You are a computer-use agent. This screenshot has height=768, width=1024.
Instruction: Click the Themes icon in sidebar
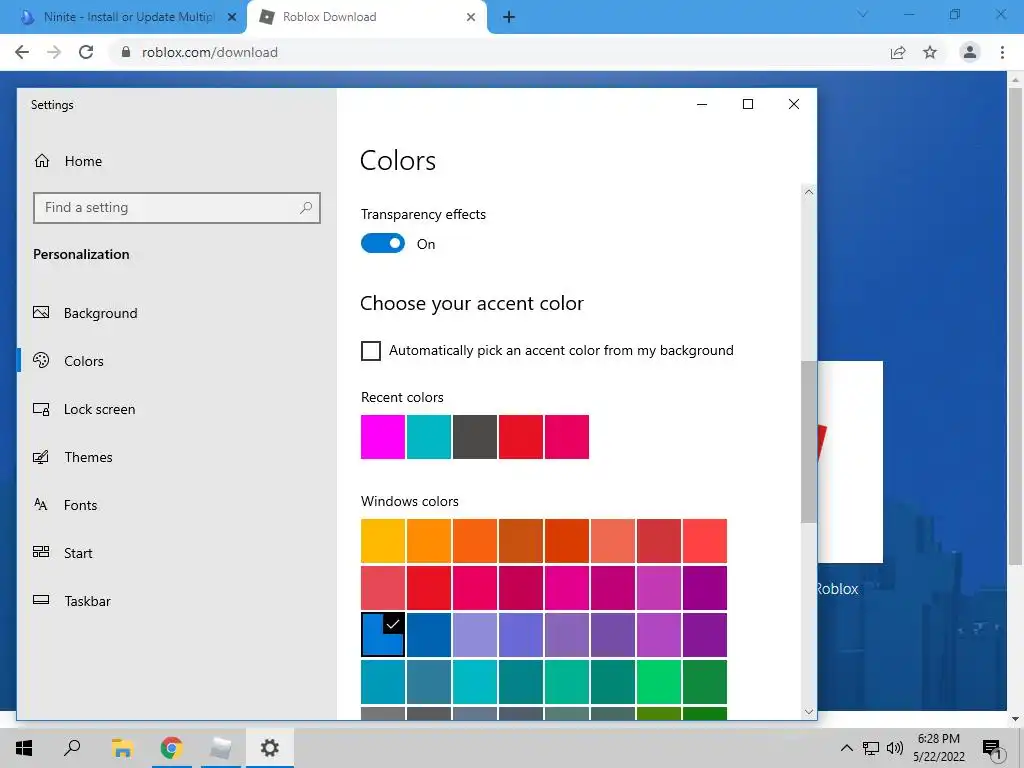pyautogui.click(x=41, y=456)
